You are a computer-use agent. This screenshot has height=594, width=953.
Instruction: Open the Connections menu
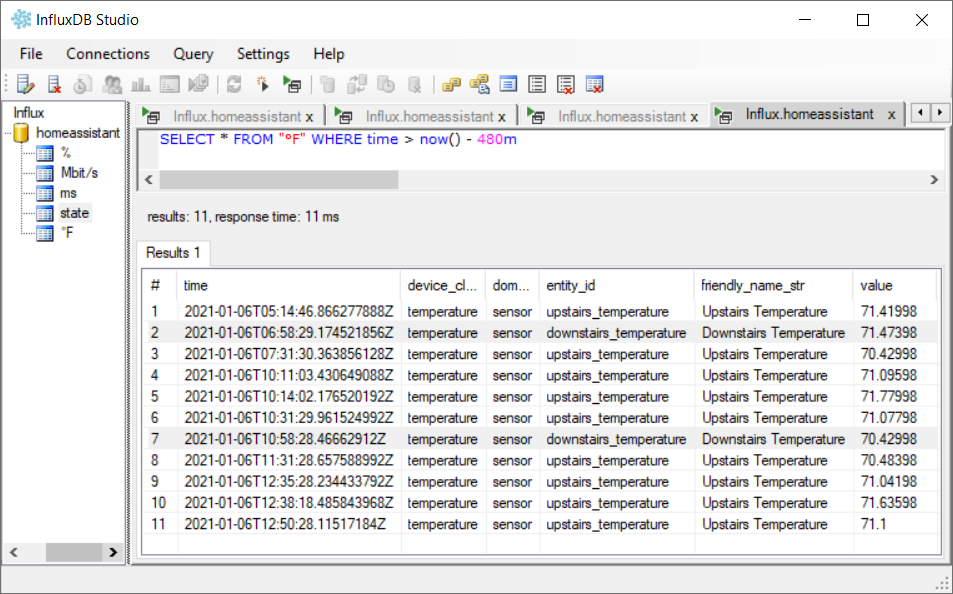(107, 54)
